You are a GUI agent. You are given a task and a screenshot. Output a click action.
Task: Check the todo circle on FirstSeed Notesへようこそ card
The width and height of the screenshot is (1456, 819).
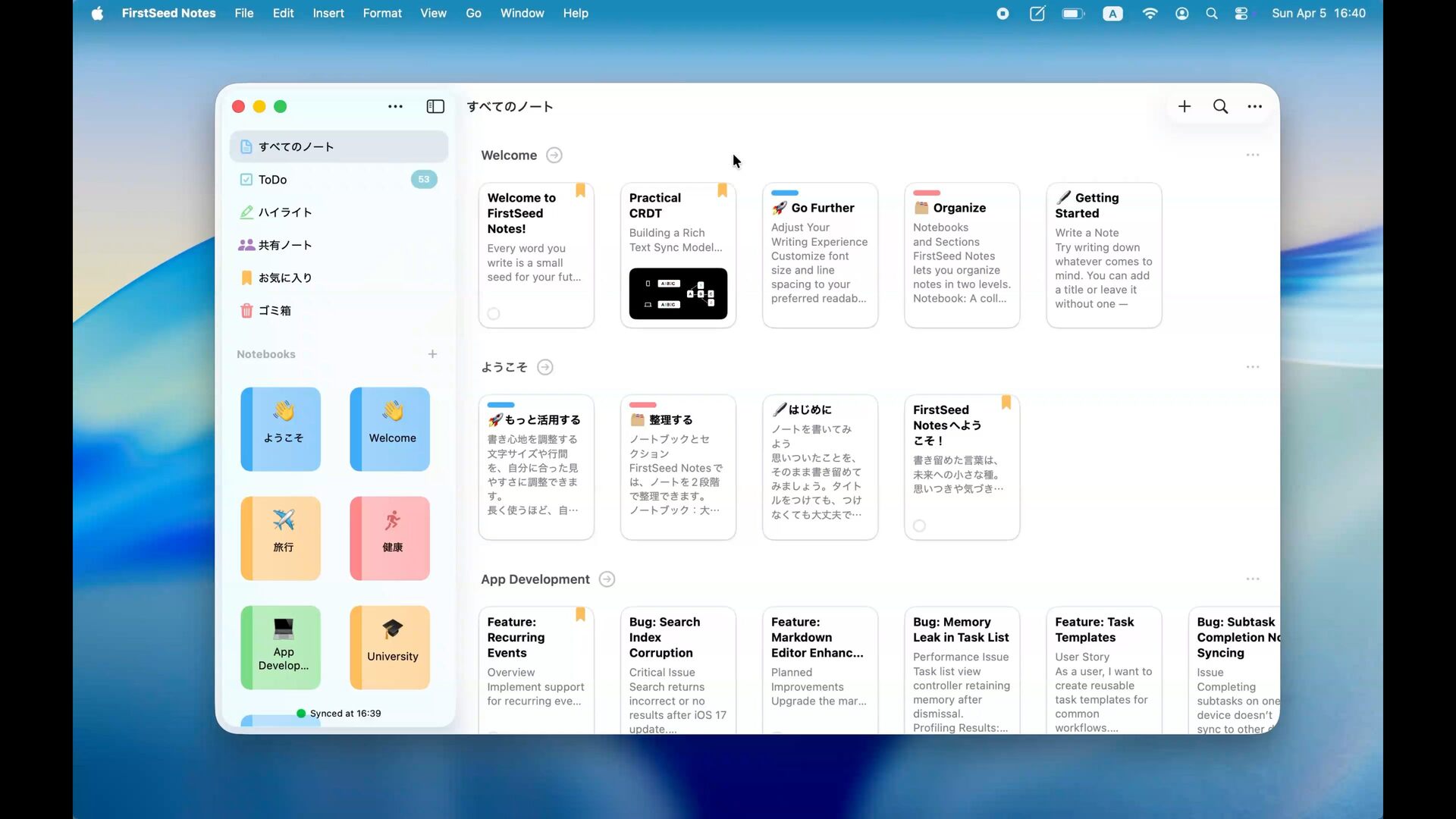pyautogui.click(x=919, y=526)
